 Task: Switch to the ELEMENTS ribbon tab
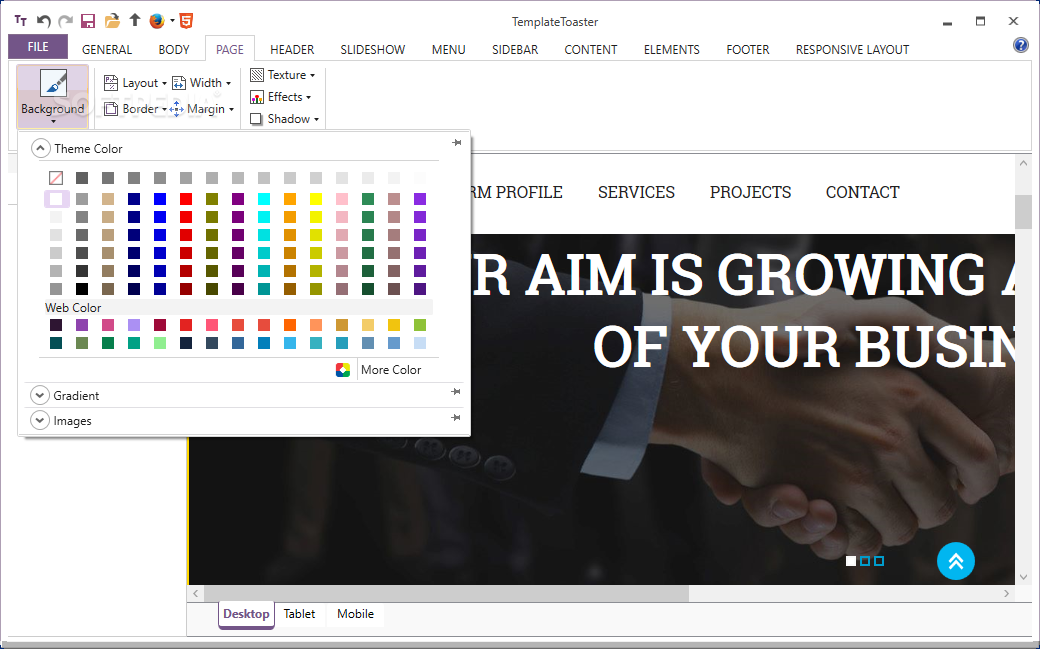pyautogui.click(x=671, y=50)
